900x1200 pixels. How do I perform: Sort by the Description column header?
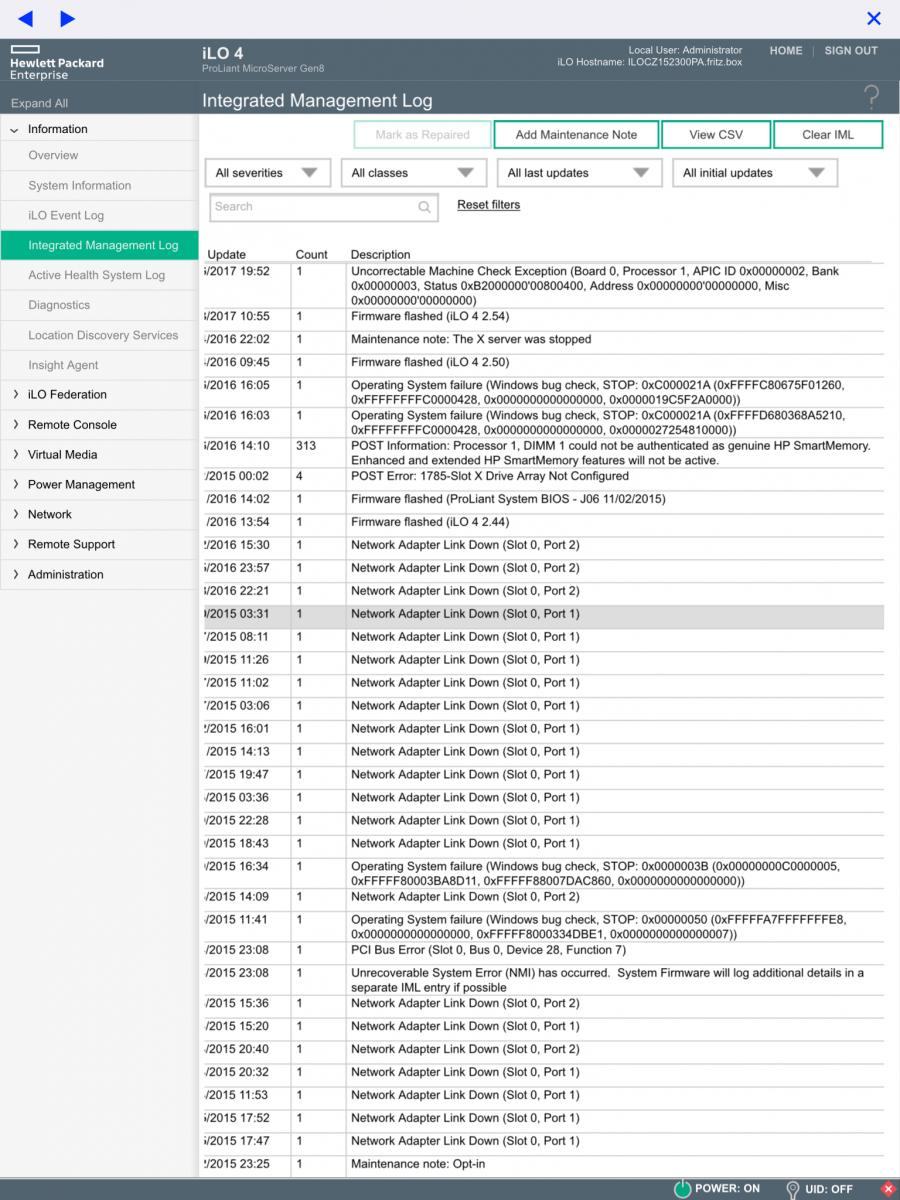point(380,255)
